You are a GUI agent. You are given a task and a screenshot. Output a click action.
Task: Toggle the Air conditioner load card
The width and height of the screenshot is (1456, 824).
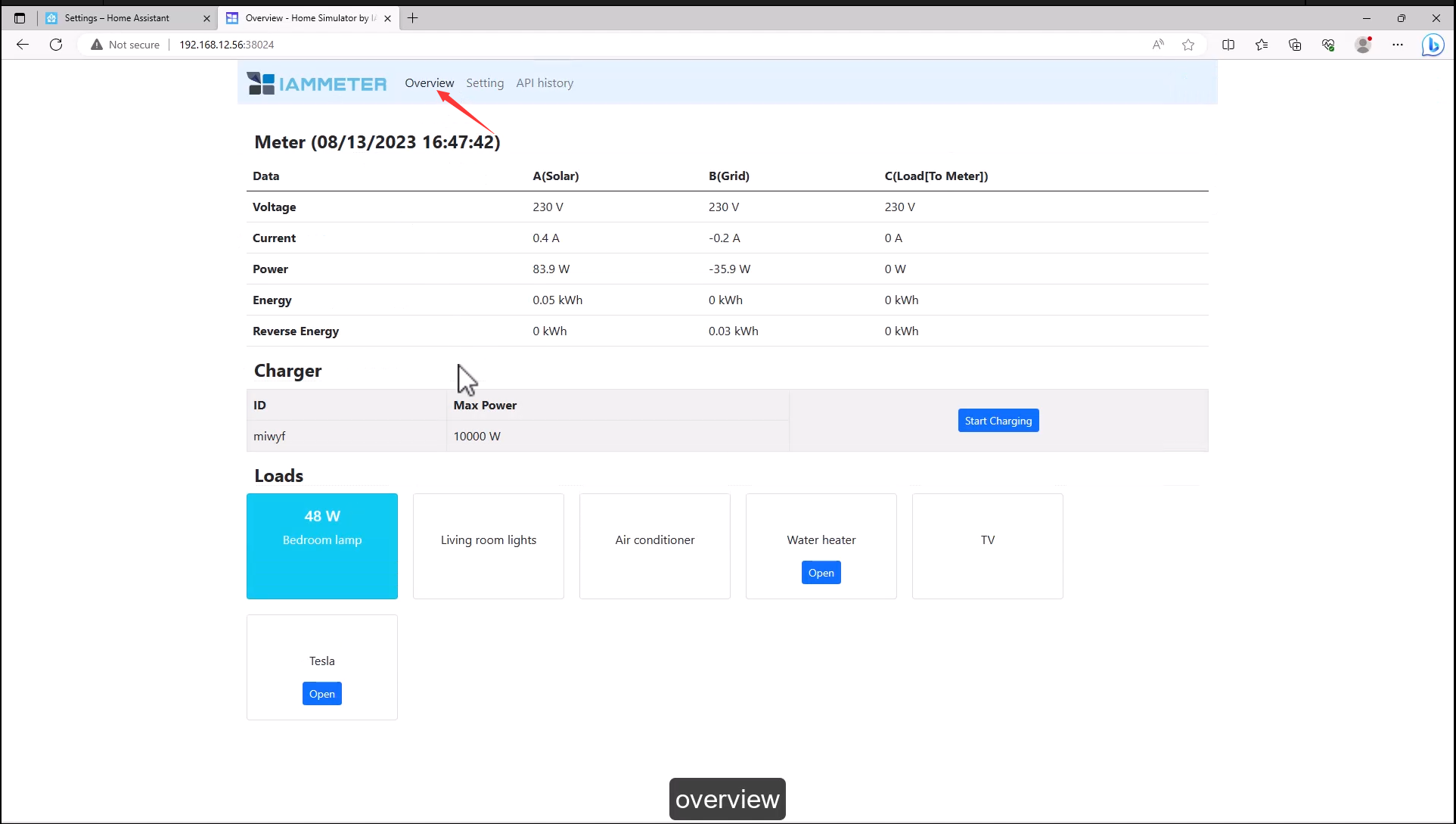point(655,546)
